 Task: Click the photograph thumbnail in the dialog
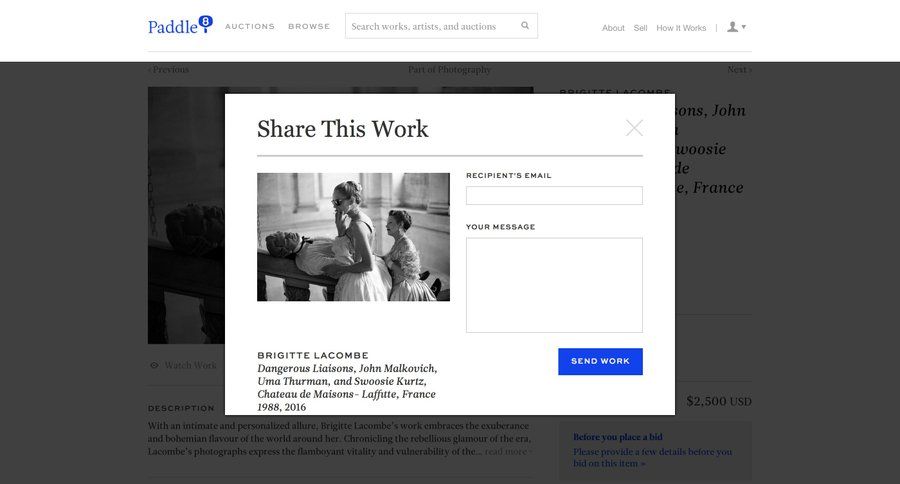click(x=353, y=237)
